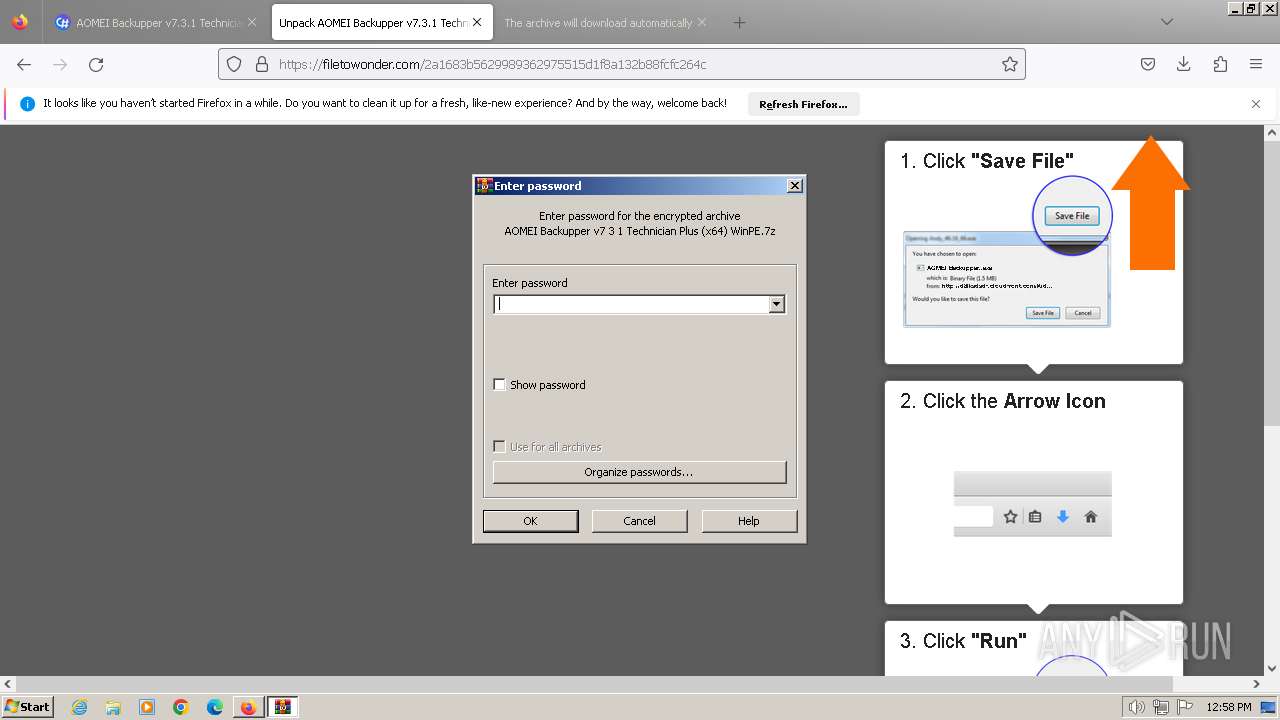Click the URL address bar
The image size is (1280, 720).
click(620, 64)
